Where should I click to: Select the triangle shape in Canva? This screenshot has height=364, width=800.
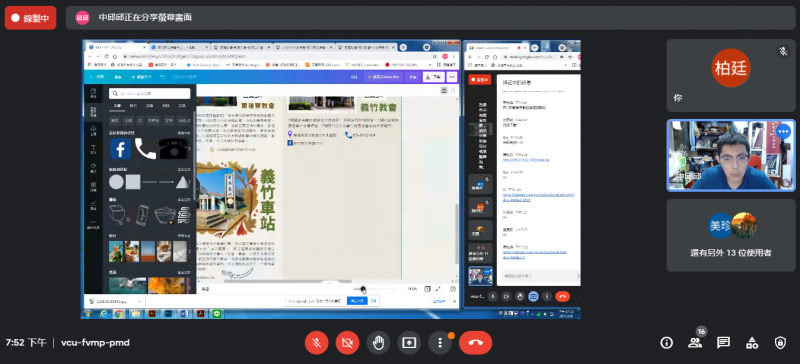coord(182,182)
